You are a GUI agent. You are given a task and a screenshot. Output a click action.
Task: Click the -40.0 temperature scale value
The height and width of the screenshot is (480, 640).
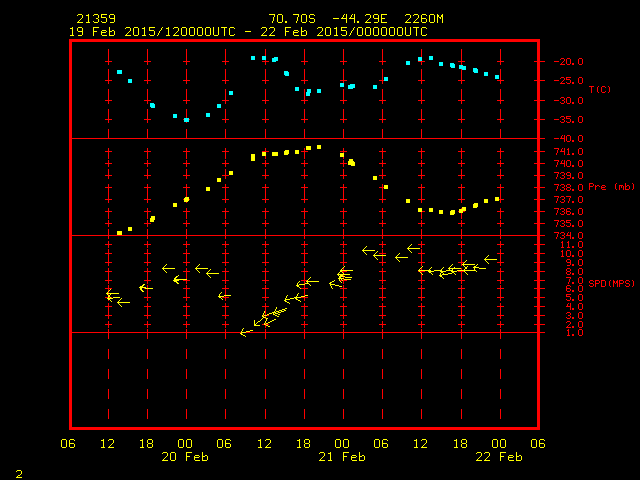click(x=569, y=139)
